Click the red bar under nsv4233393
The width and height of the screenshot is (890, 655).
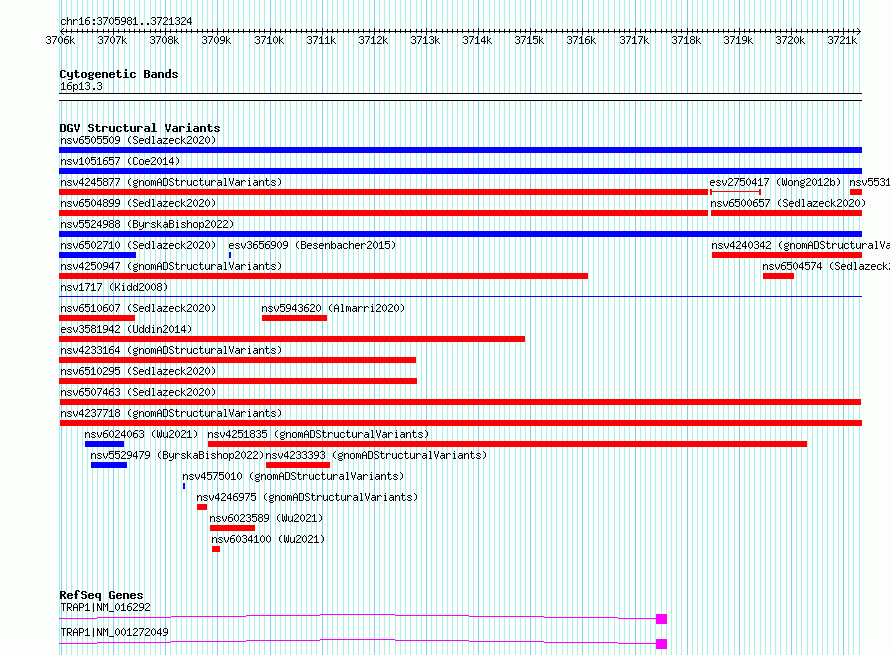pos(298,465)
